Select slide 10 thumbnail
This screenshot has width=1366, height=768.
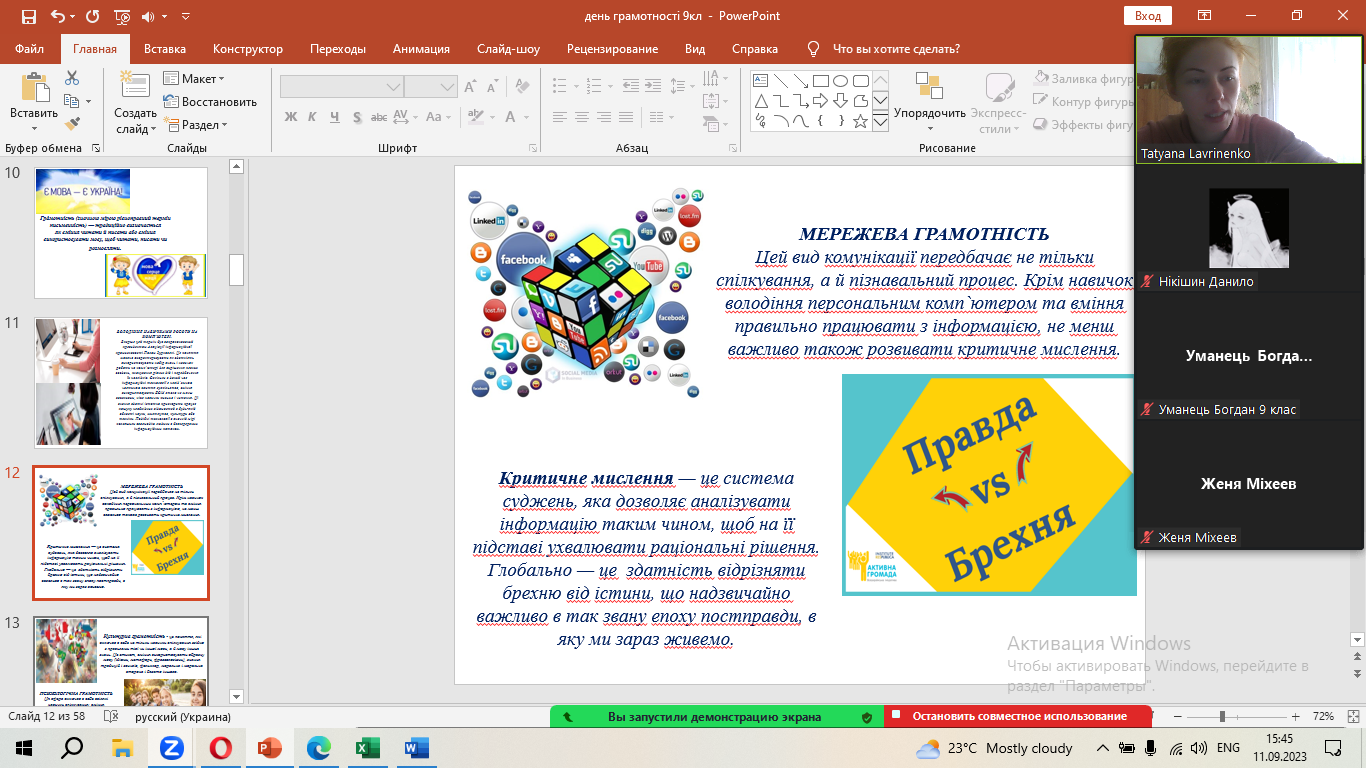point(121,232)
